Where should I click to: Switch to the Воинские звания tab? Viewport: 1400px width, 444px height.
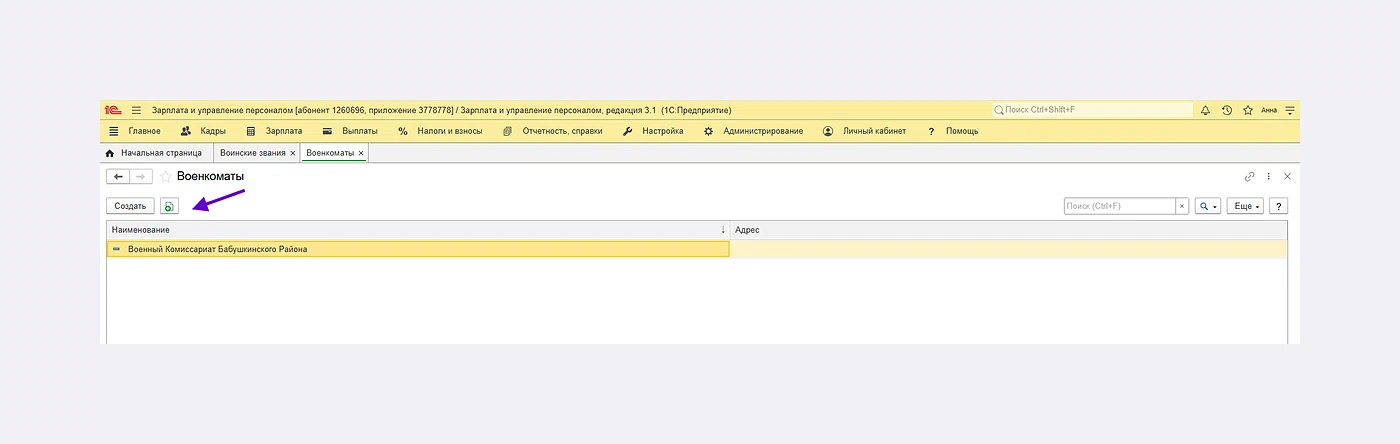pos(254,153)
